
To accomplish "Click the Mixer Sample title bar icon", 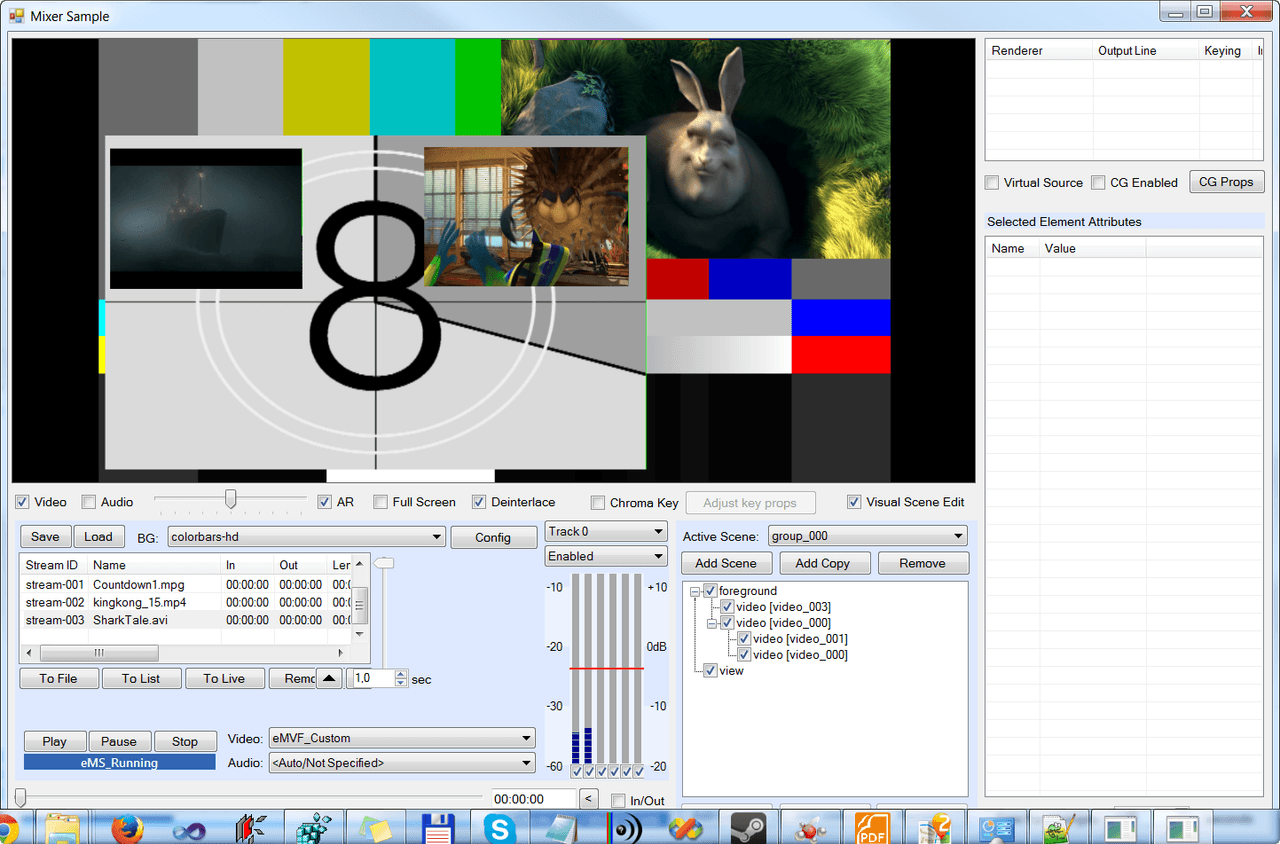I will 16,16.
